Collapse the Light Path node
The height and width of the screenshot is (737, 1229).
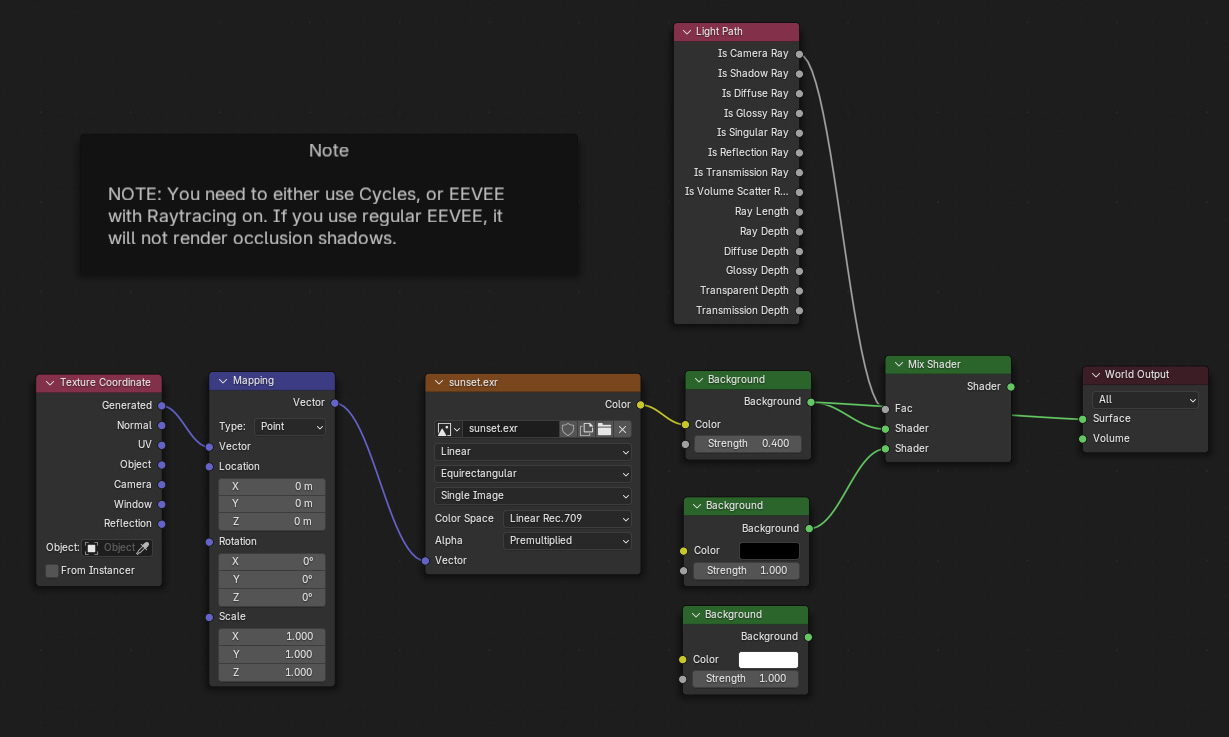tap(687, 32)
